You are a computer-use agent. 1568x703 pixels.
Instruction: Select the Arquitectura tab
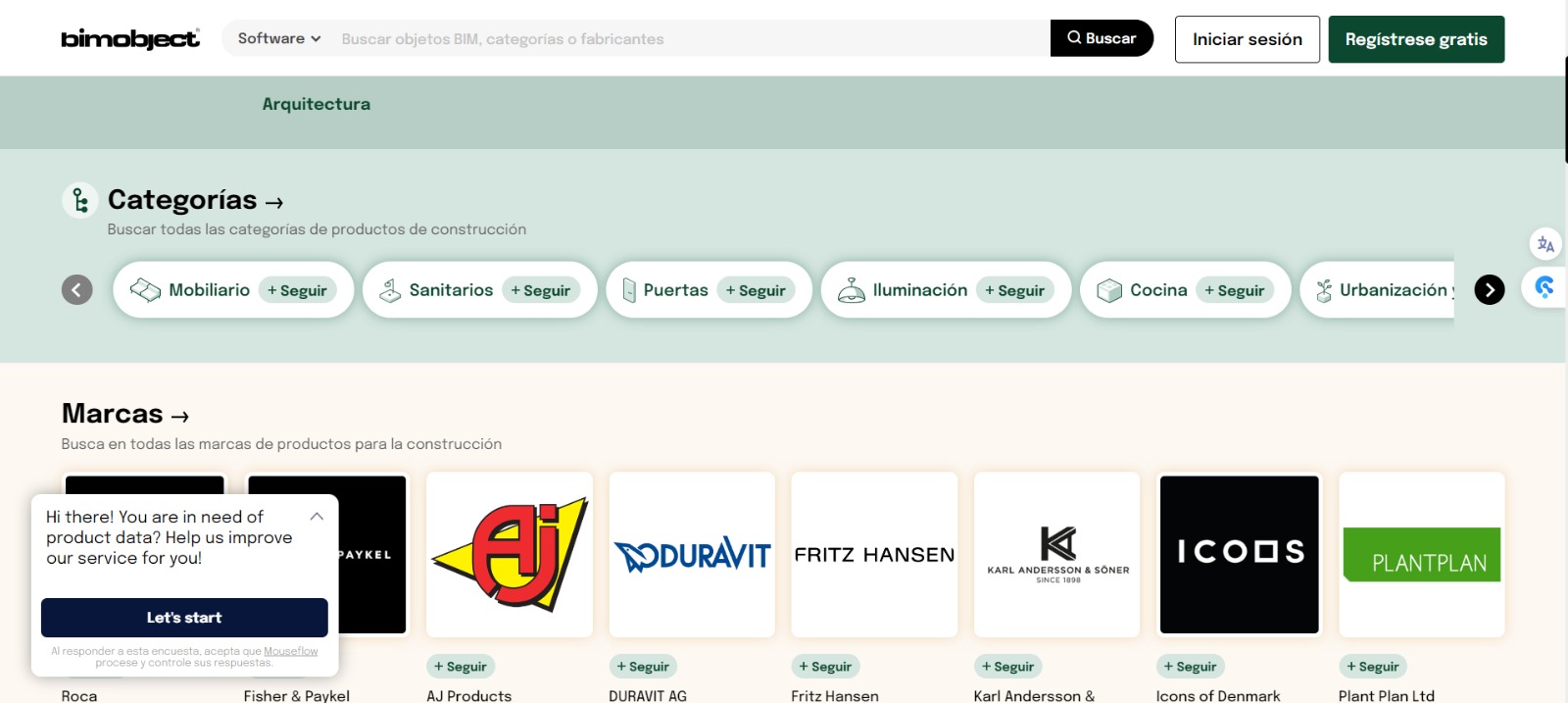[316, 104]
